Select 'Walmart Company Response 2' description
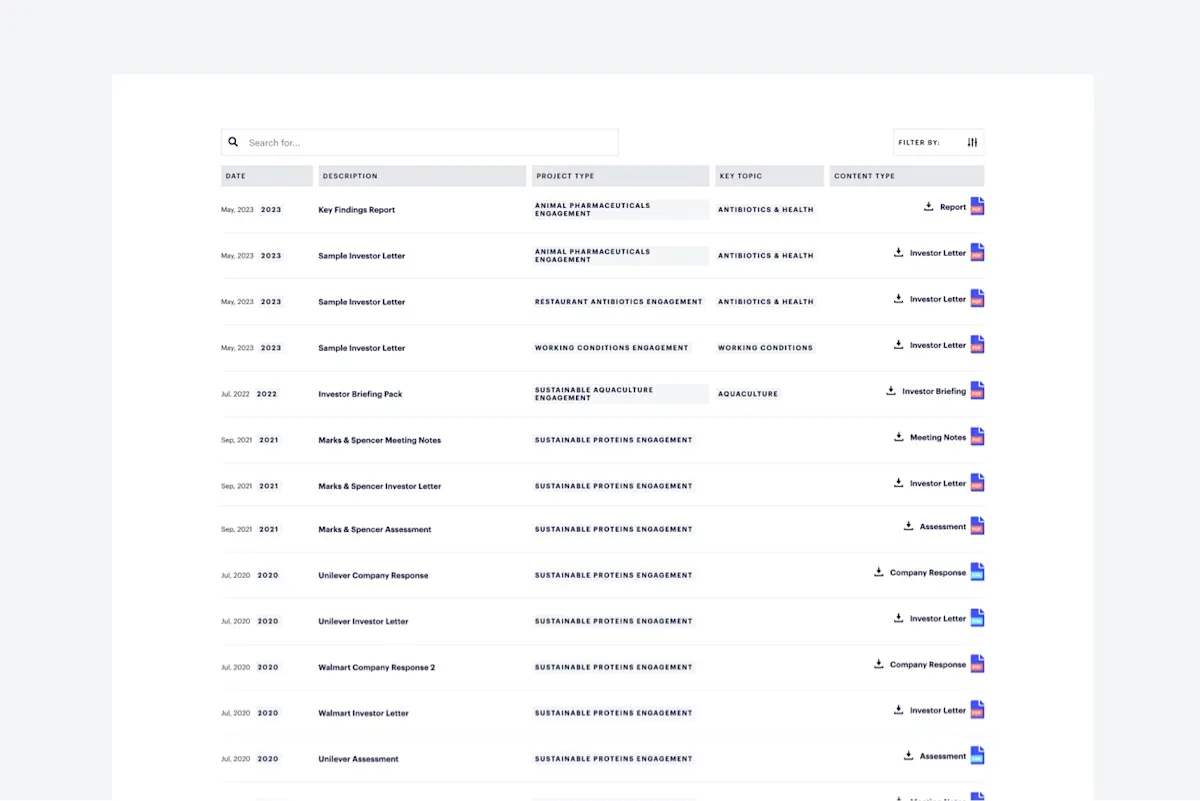This screenshot has height=801, width=1200. [x=376, y=667]
